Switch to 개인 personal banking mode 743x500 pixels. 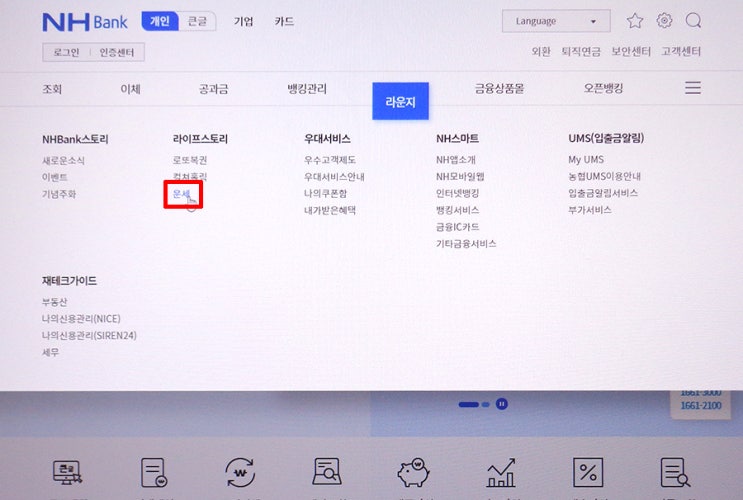(160, 21)
